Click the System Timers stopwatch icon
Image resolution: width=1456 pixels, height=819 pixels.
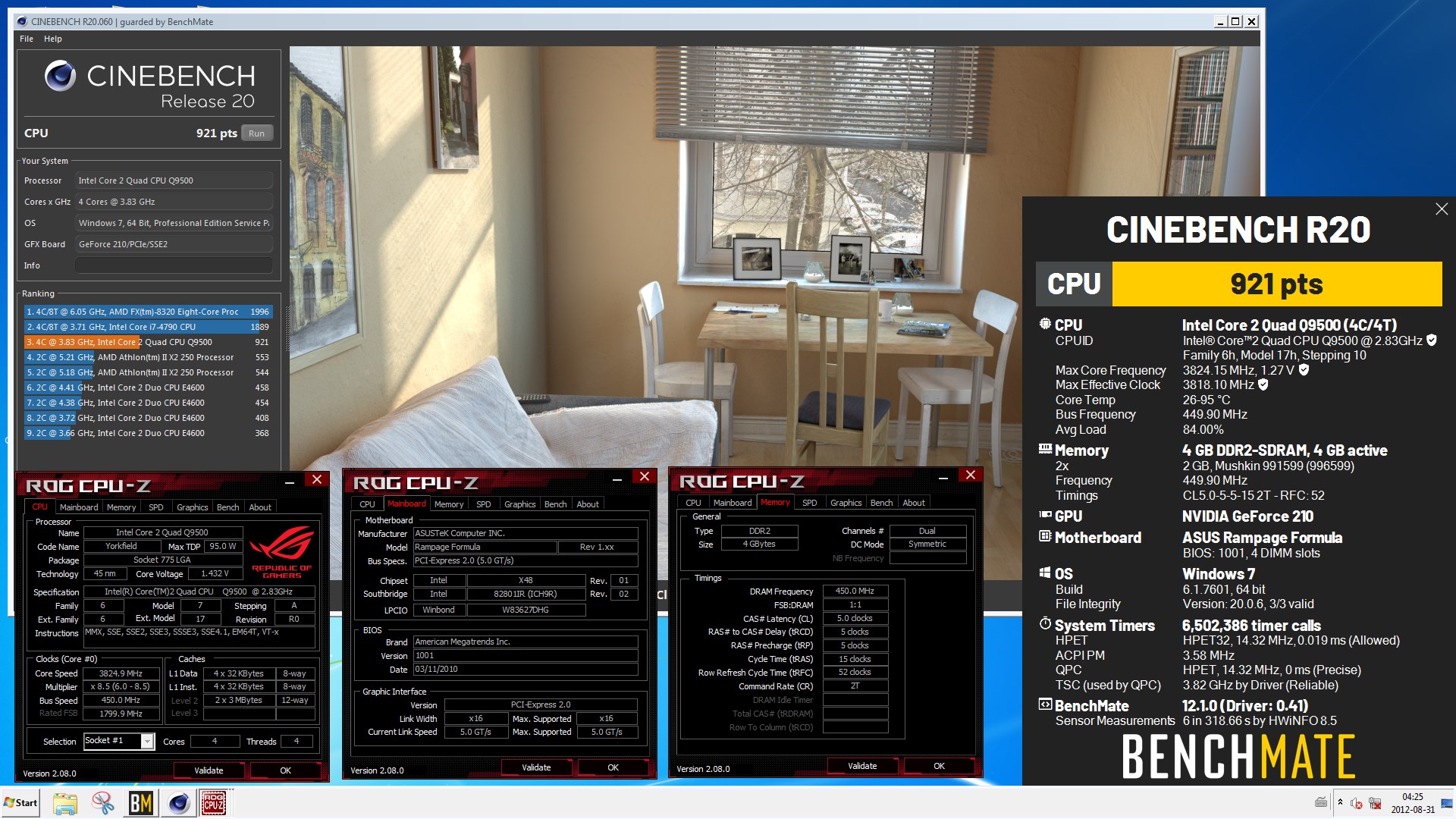pyautogui.click(x=1045, y=624)
